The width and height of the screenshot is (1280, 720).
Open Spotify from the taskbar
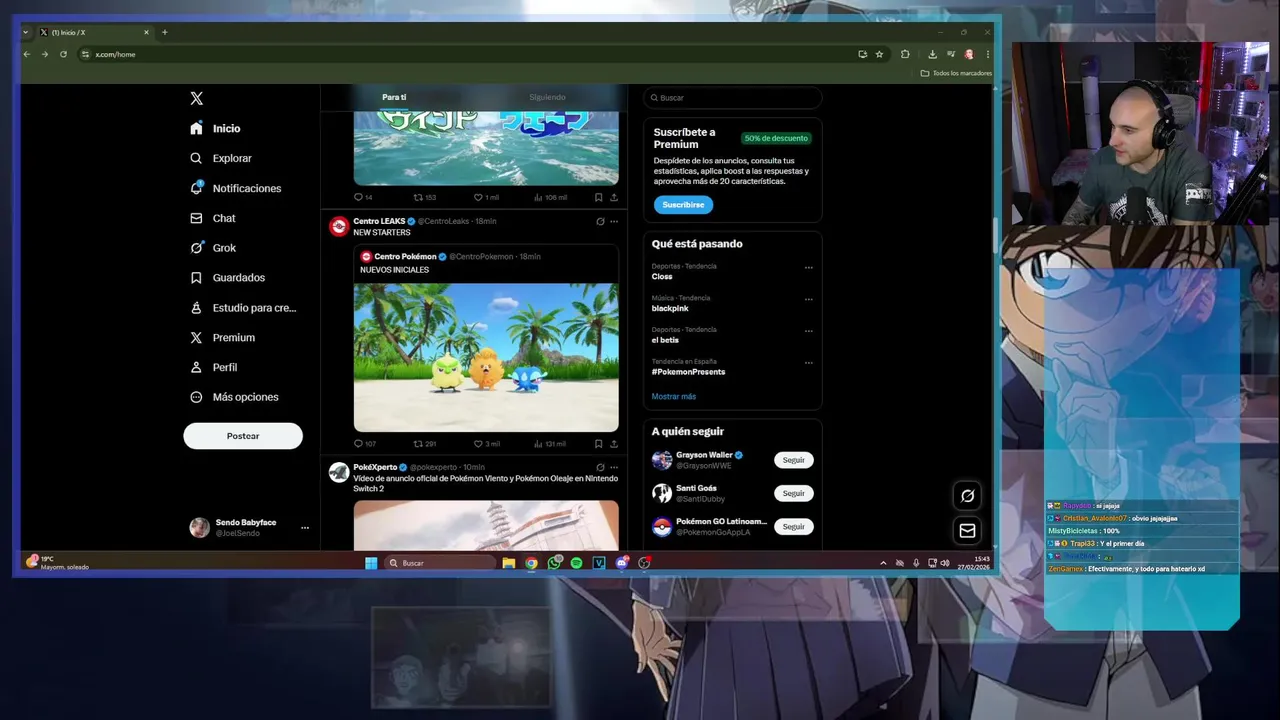(x=577, y=563)
